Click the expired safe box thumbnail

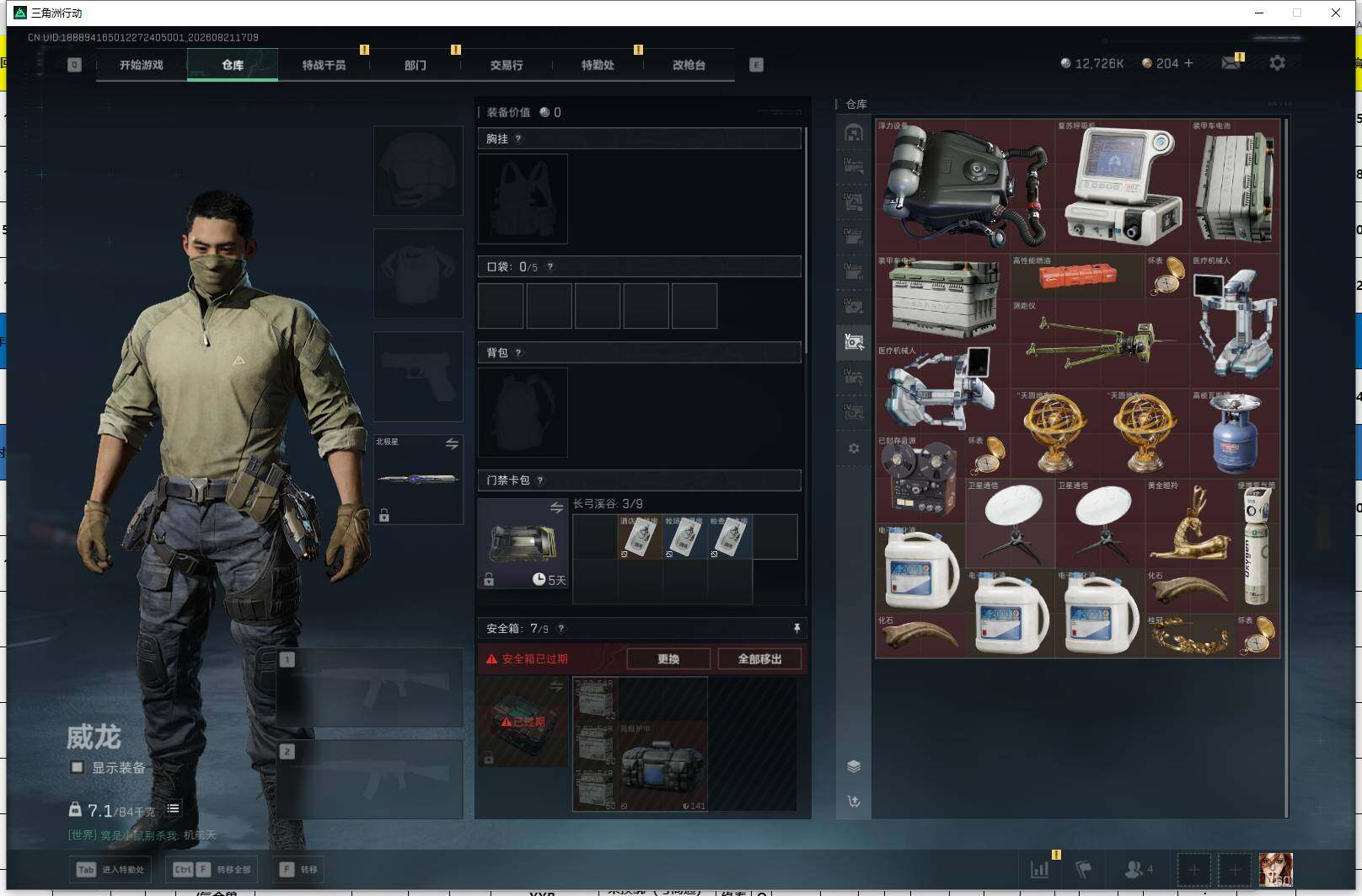point(523,722)
